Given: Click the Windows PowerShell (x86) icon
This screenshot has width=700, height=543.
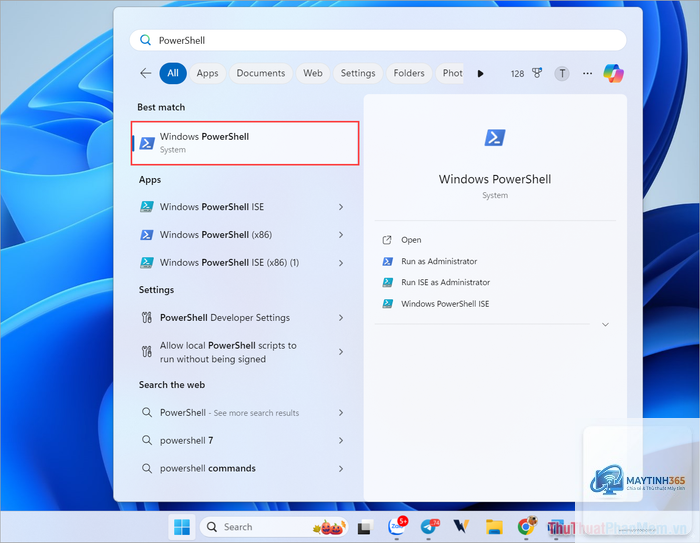Looking at the screenshot, I should point(147,234).
